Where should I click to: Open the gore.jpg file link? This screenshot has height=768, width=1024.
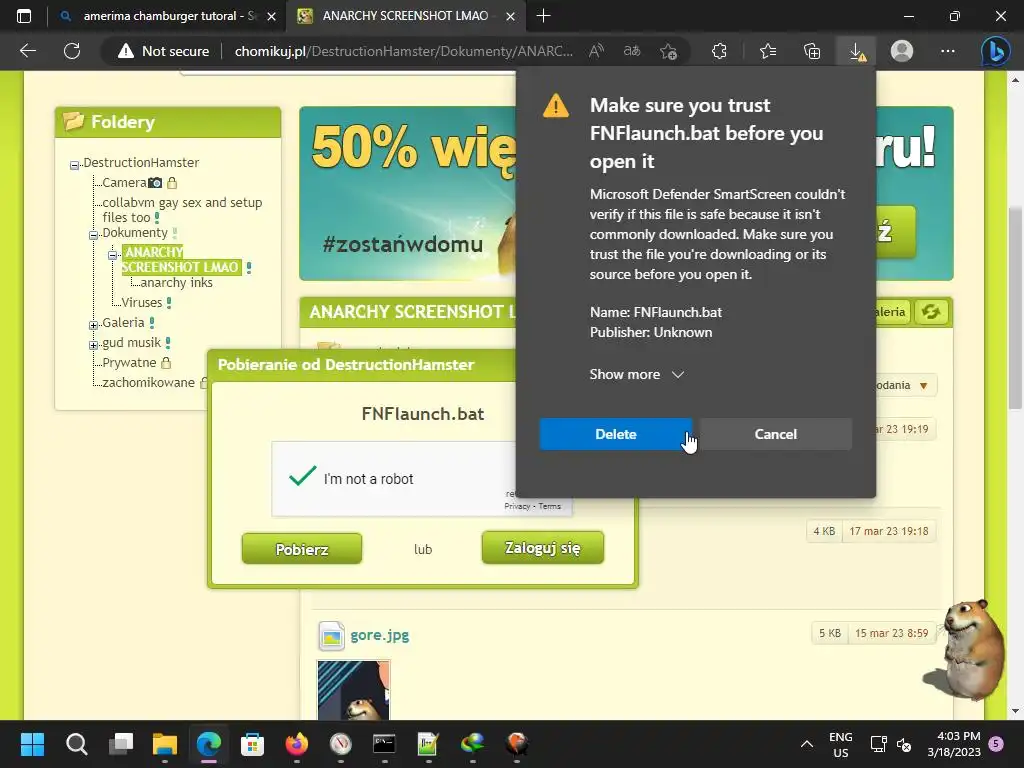tap(379, 635)
